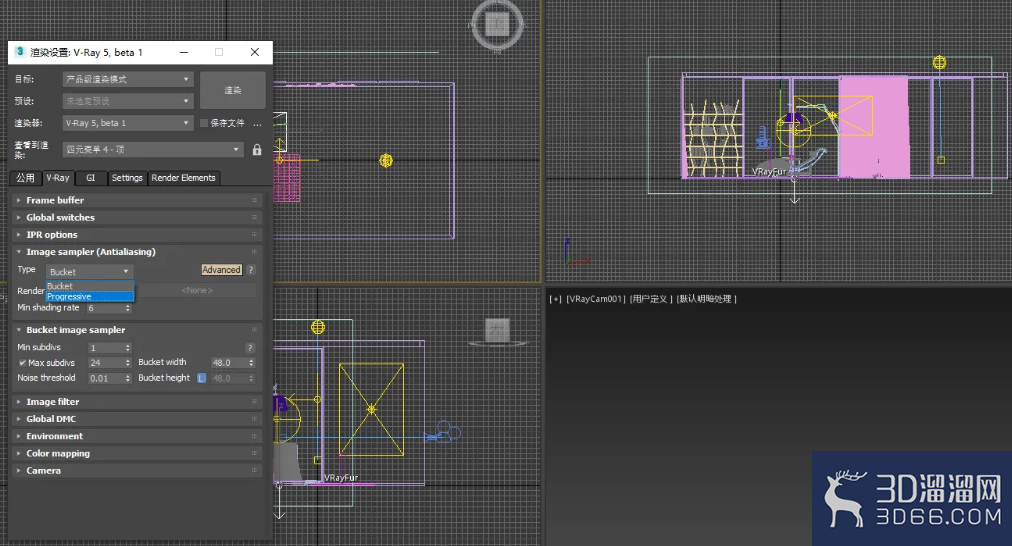Open the [VRayCam001] viewport camera menu
Screen dimensions: 1012x546
coord(596,299)
